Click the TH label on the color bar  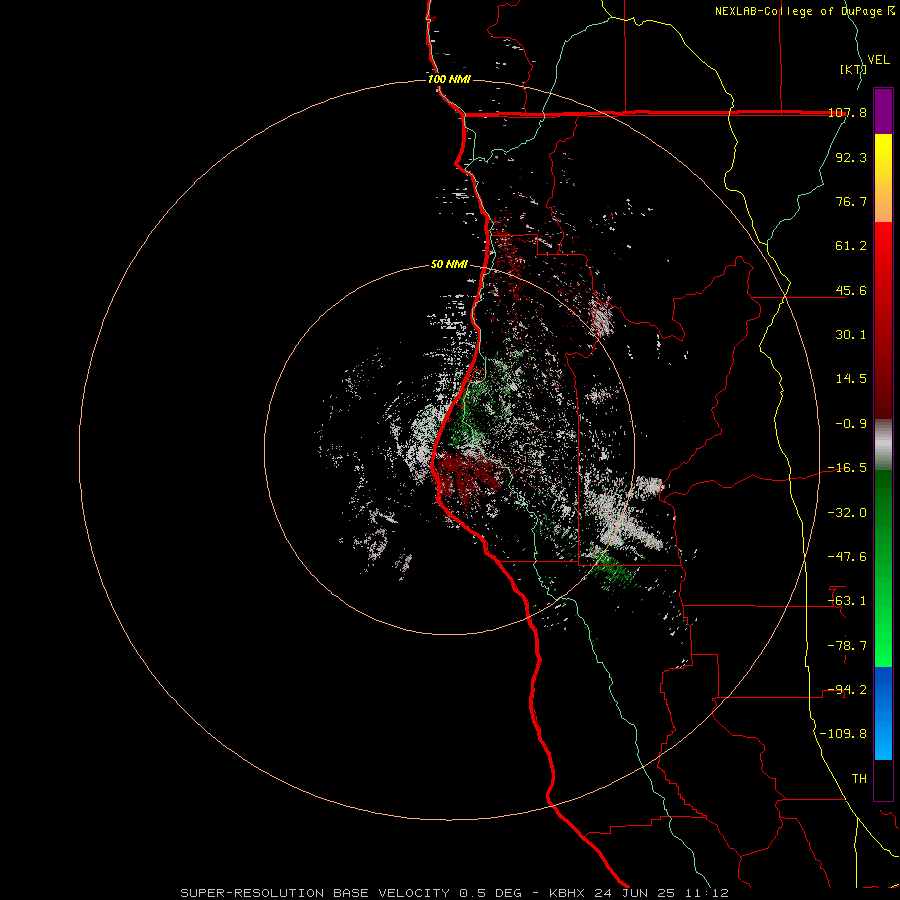[859, 779]
